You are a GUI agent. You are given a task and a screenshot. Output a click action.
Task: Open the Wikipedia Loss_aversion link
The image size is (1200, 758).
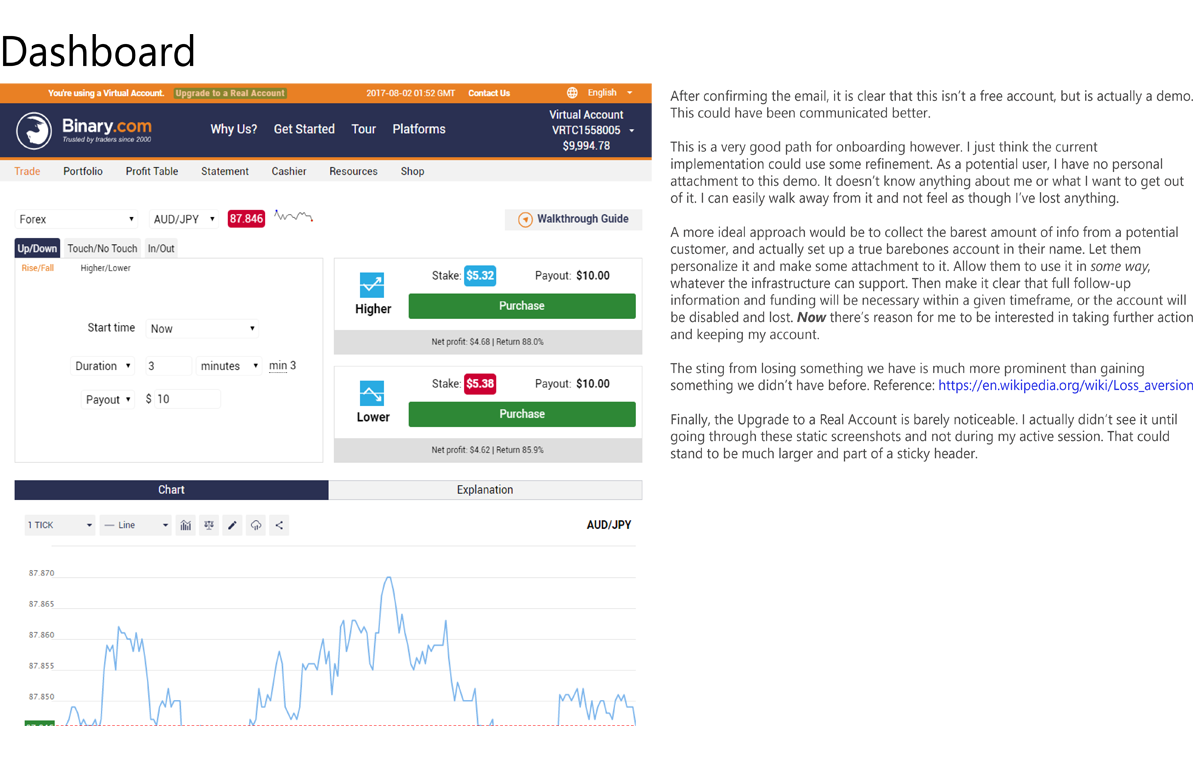click(1065, 385)
